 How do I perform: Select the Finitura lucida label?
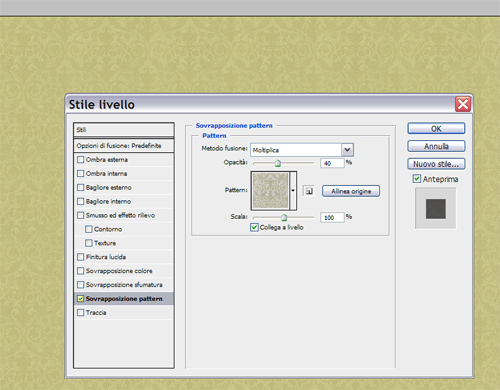pyautogui.click(x=106, y=257)
